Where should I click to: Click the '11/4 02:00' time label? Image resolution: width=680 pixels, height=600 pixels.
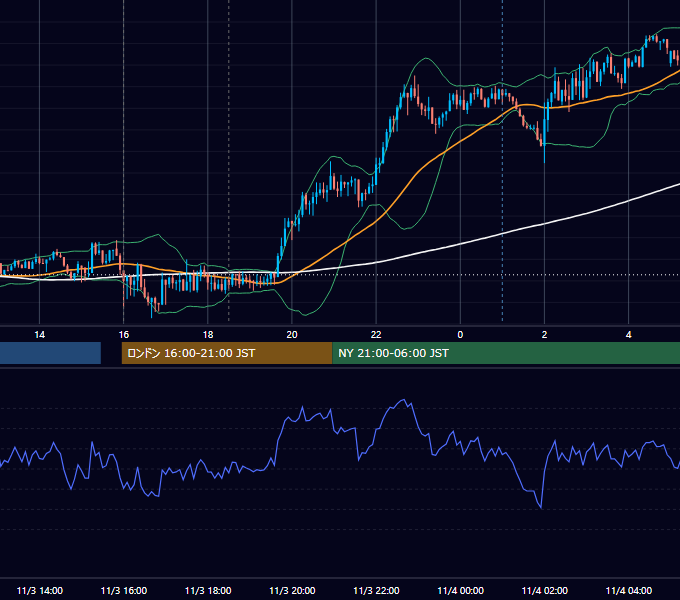[544, 590]
